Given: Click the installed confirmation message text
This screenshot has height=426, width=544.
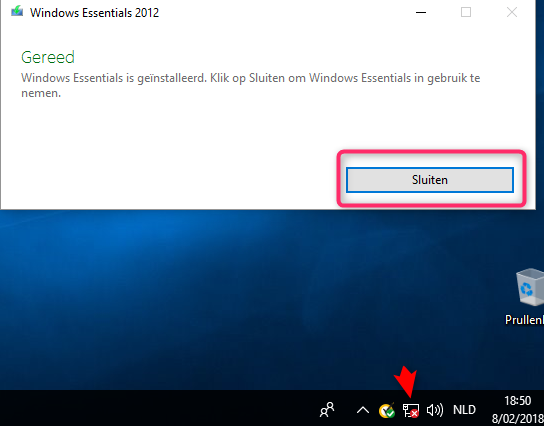Looking at the screenshot, I should (250, 85).
